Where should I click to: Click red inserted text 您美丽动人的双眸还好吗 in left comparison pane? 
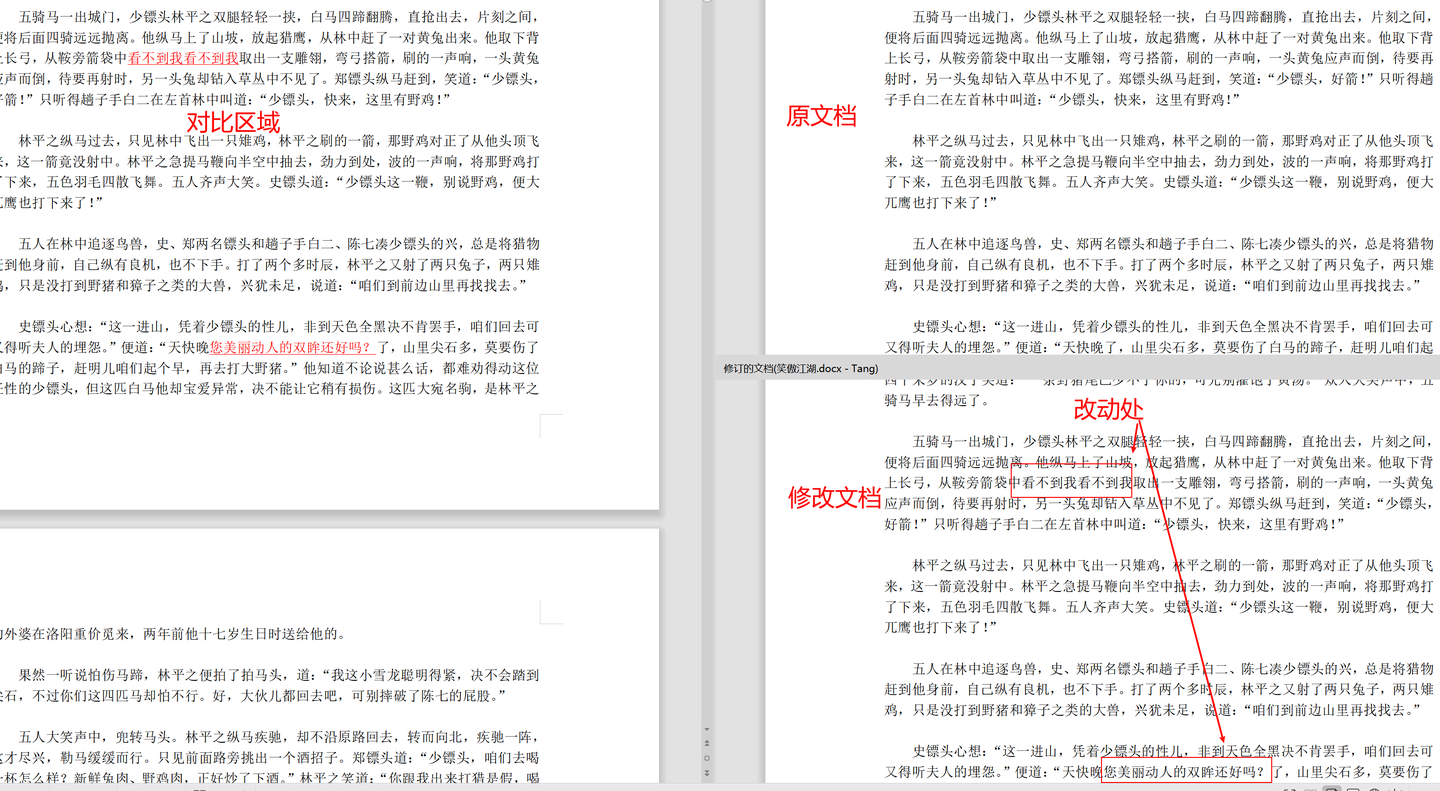[x=293, y=347]
